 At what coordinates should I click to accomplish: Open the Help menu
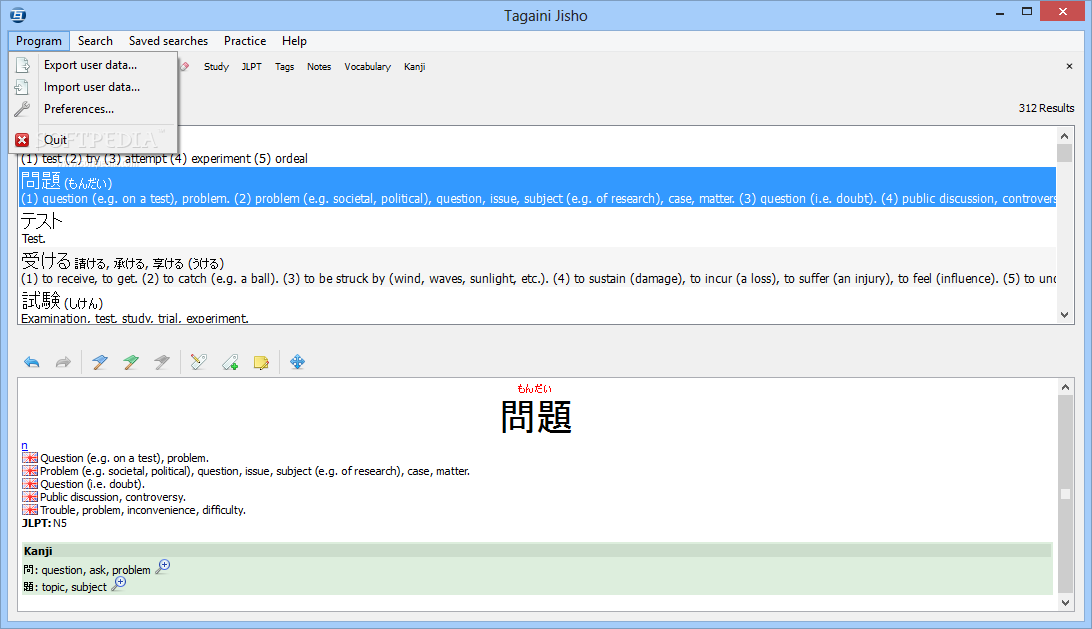point(295,41)
